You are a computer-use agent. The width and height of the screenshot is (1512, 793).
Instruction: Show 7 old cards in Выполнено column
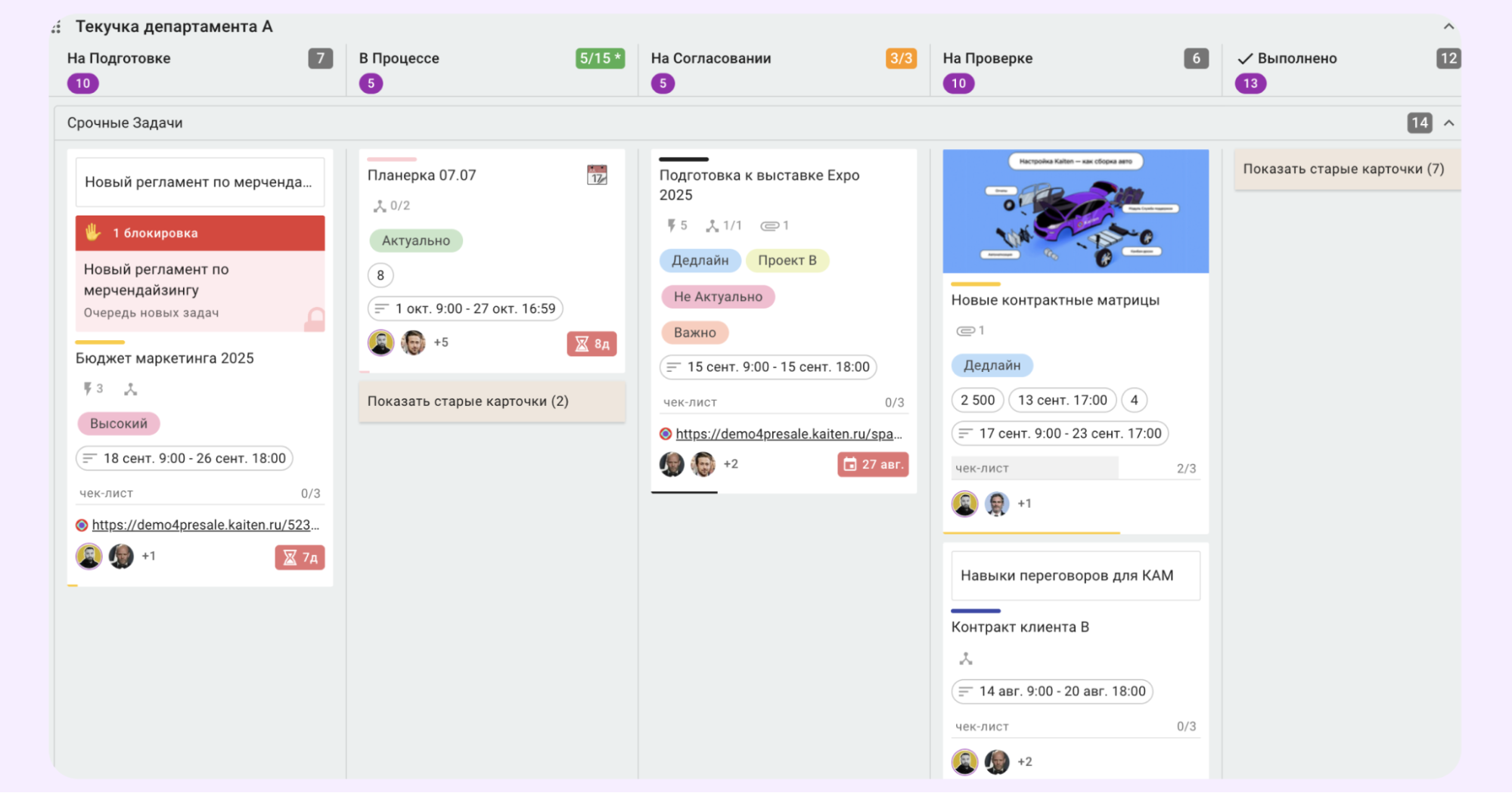coord(1343,169)
